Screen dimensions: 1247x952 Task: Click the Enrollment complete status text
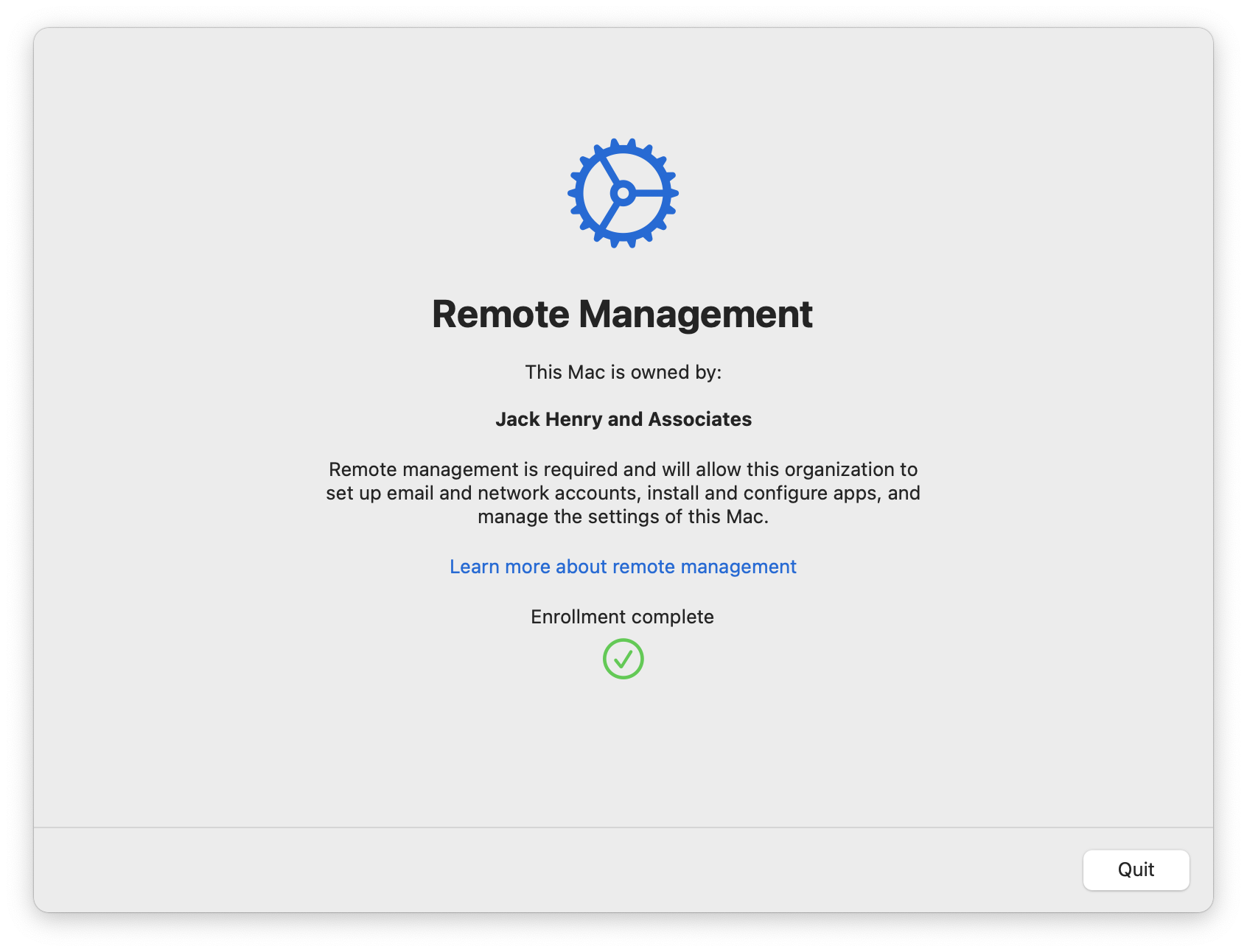(622, 617)
